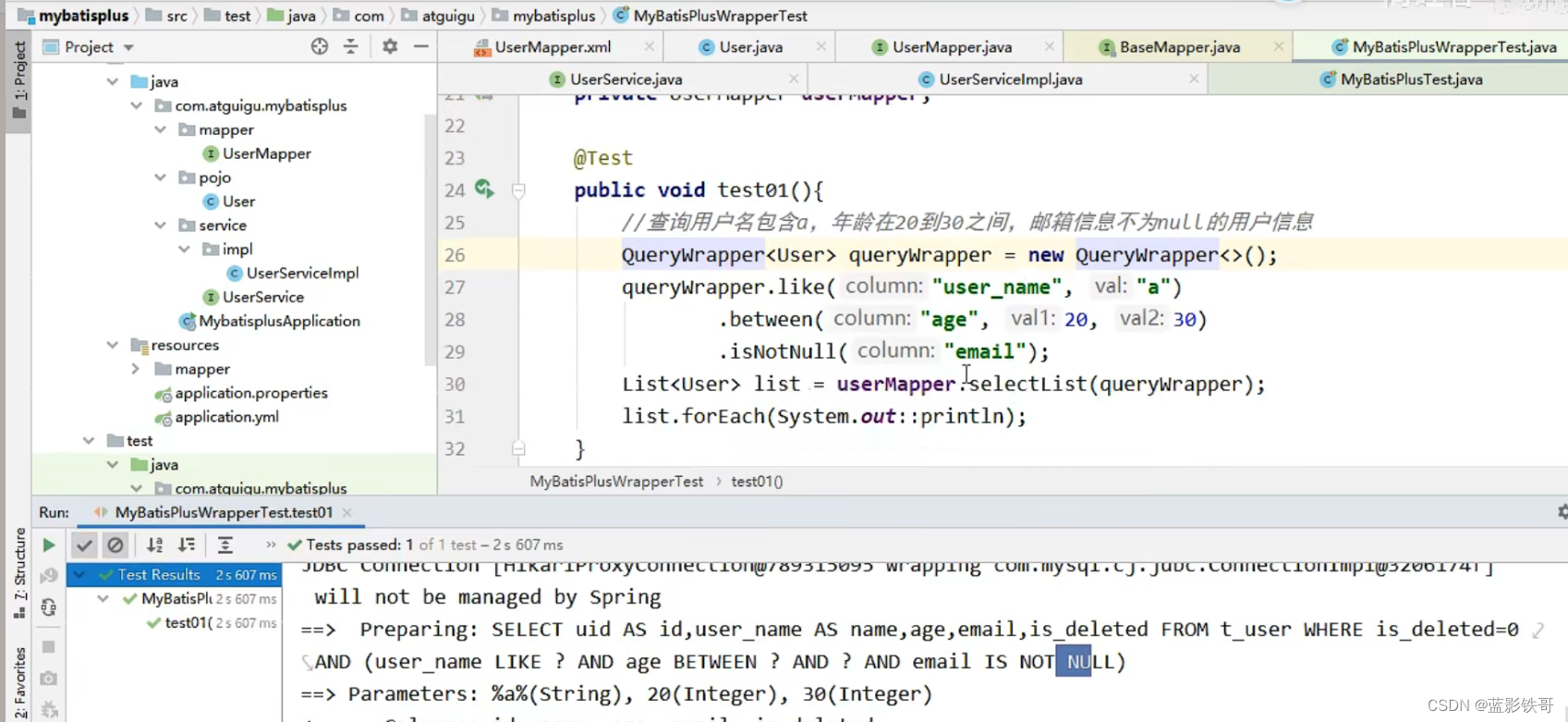The width and height of the screenshot is (1568, 722).
Task: Open the Project view dropdown
Action: pyautogui.click(x=128, y=47)
